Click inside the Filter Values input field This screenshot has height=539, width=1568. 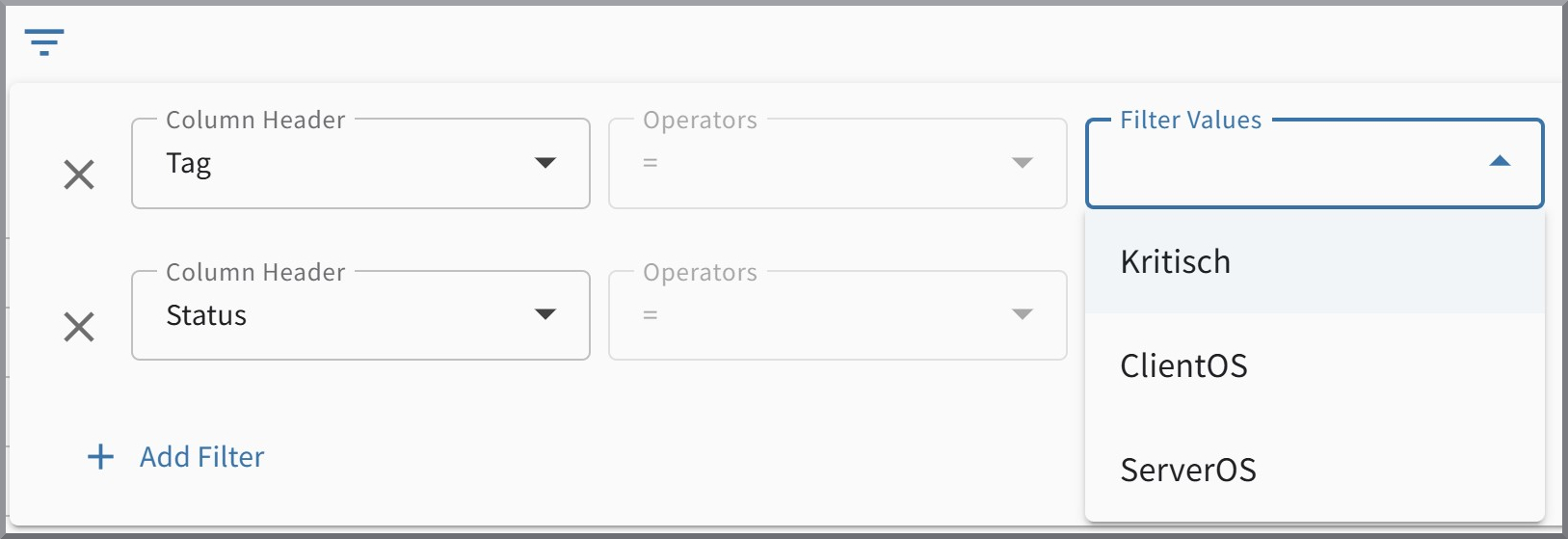click(x=1282, y=164)
